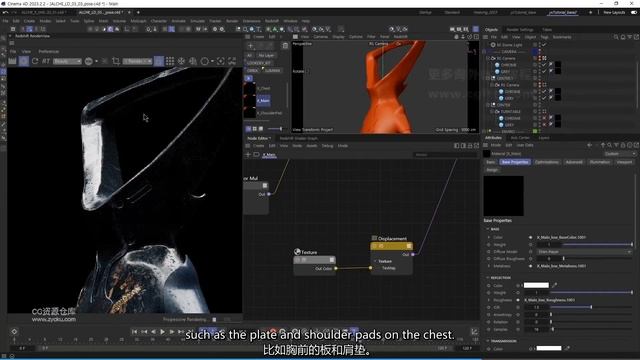Click the back arrow in Attributes panel
Viewport: 640px width, 360px height.
tap(589, 145)
